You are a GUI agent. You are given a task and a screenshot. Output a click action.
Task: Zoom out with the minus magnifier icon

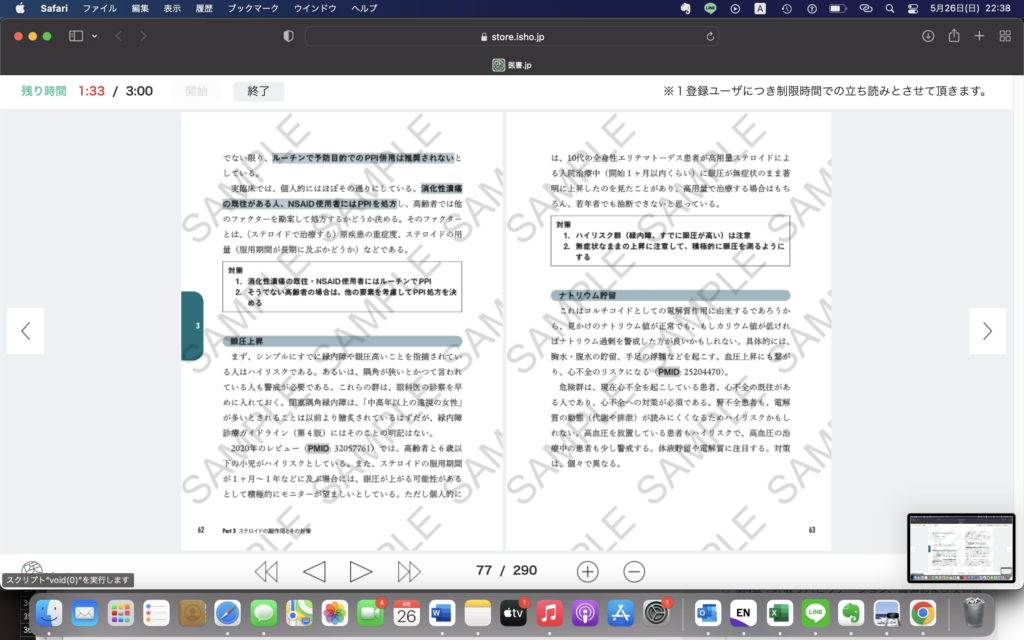pos(634,571)
